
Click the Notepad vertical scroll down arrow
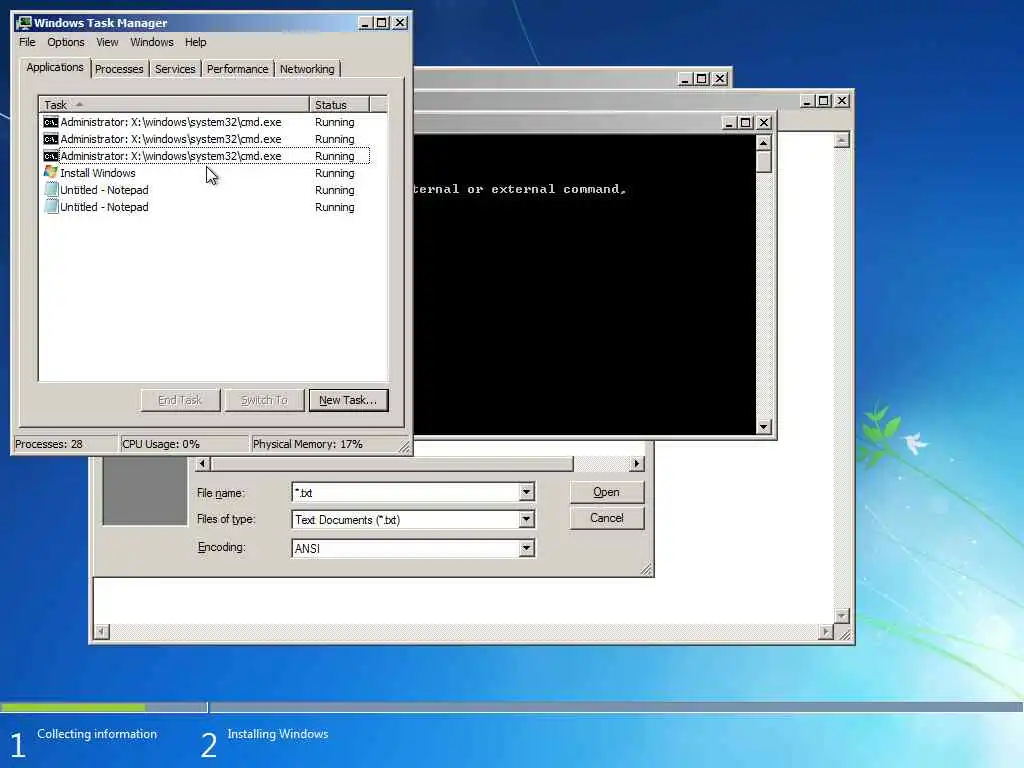[842, 616]
